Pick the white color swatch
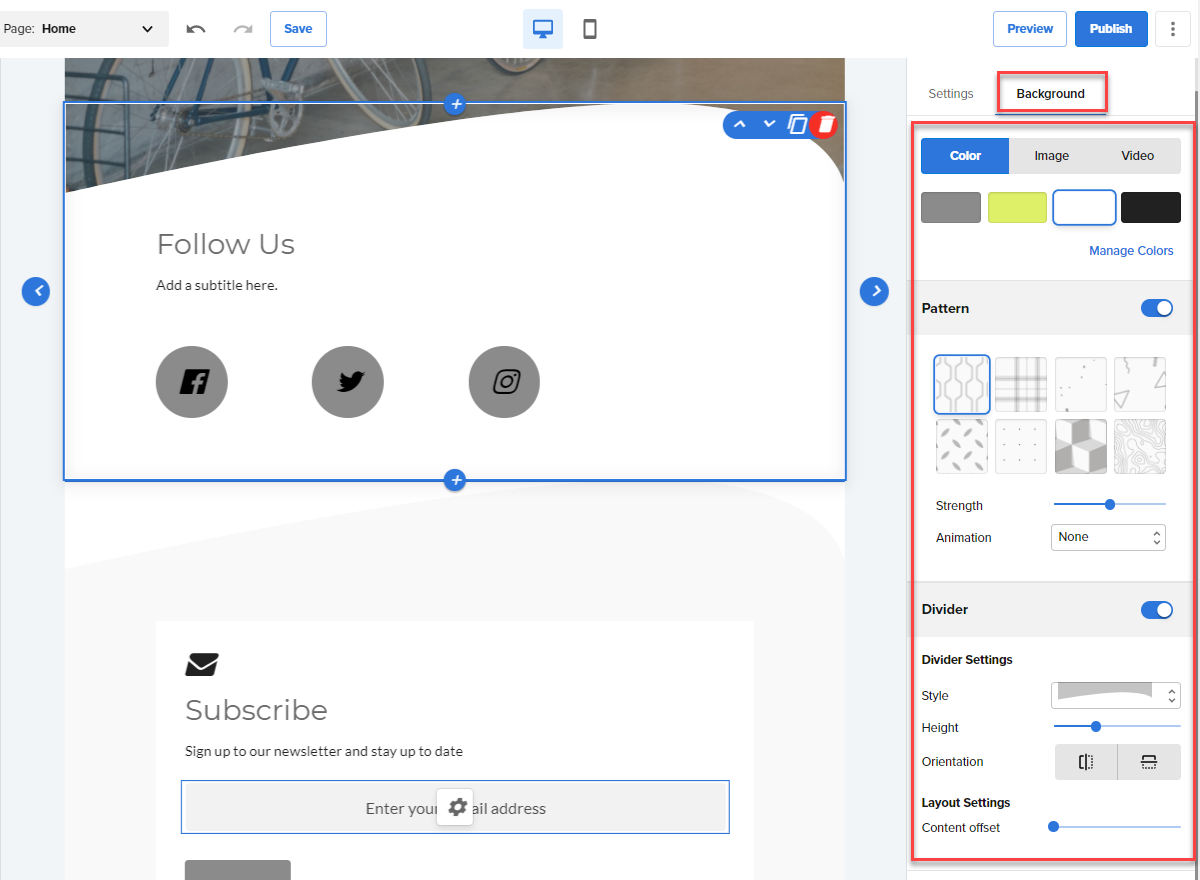The image size is (1200, 880). tap(1084, 207)
